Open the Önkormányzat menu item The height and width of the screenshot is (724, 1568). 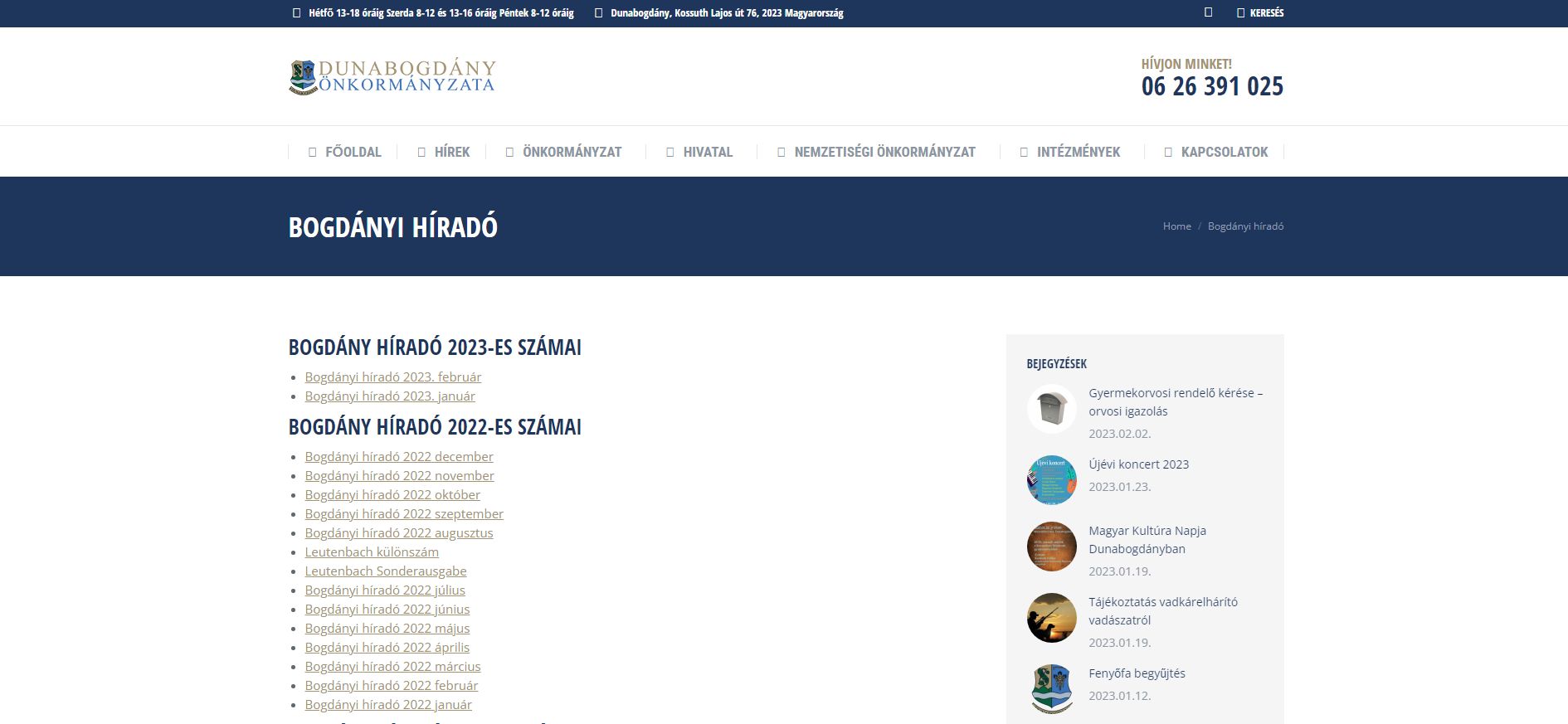[x=563, y=152]
